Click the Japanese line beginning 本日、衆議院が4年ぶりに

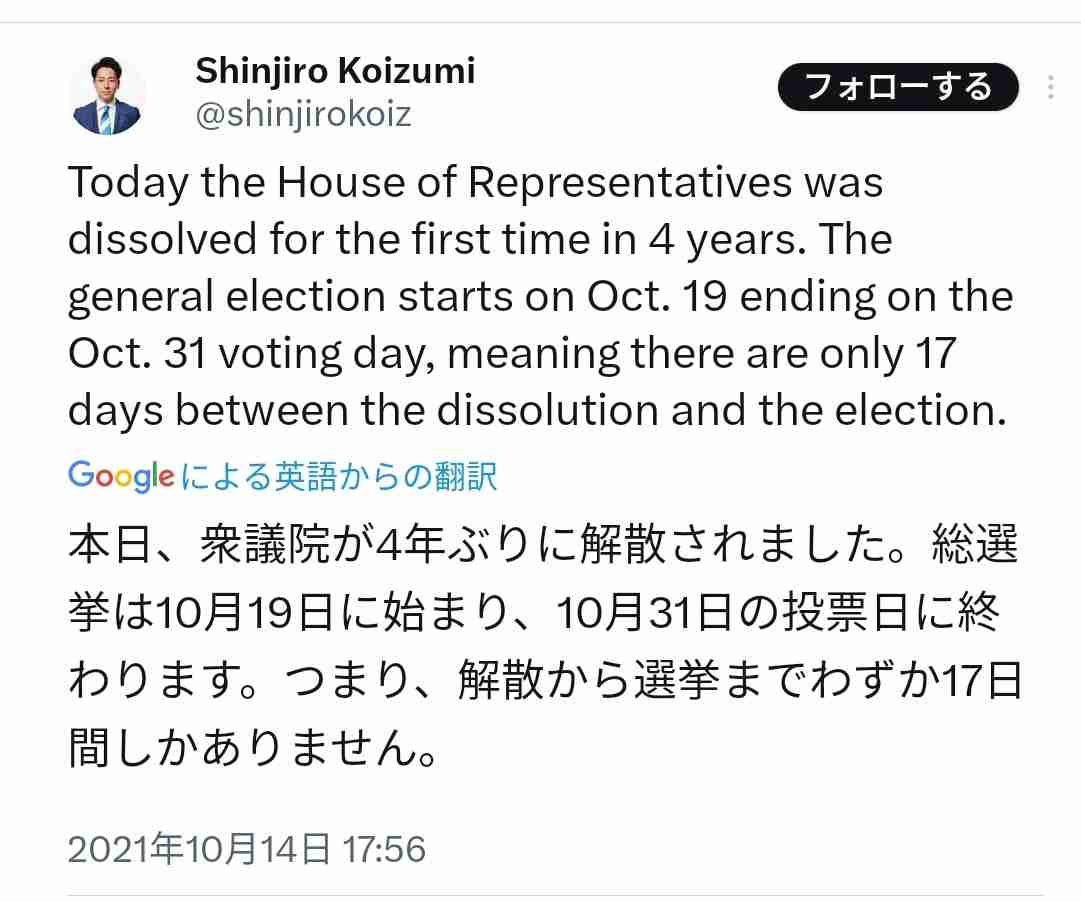pyautogui.click(x=543, y=545)
